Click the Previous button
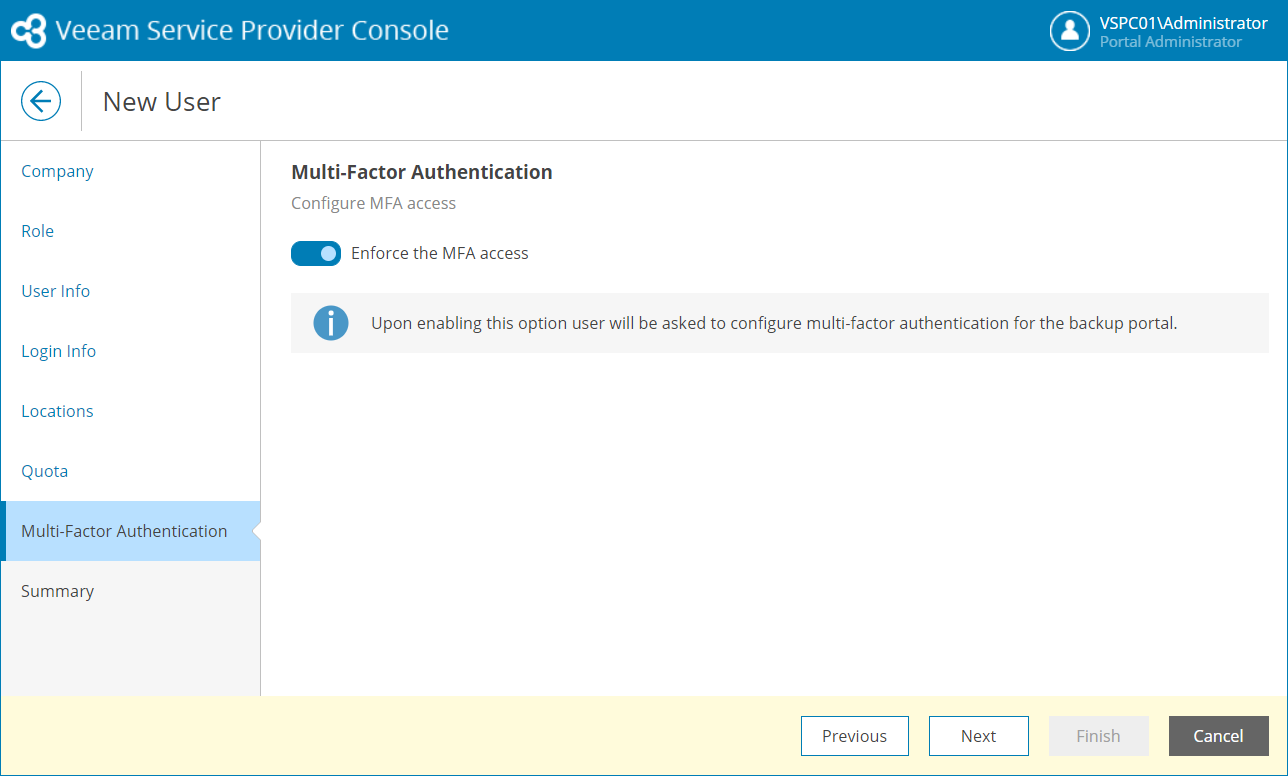This screenshot has width=1288, height=776. 855,736
